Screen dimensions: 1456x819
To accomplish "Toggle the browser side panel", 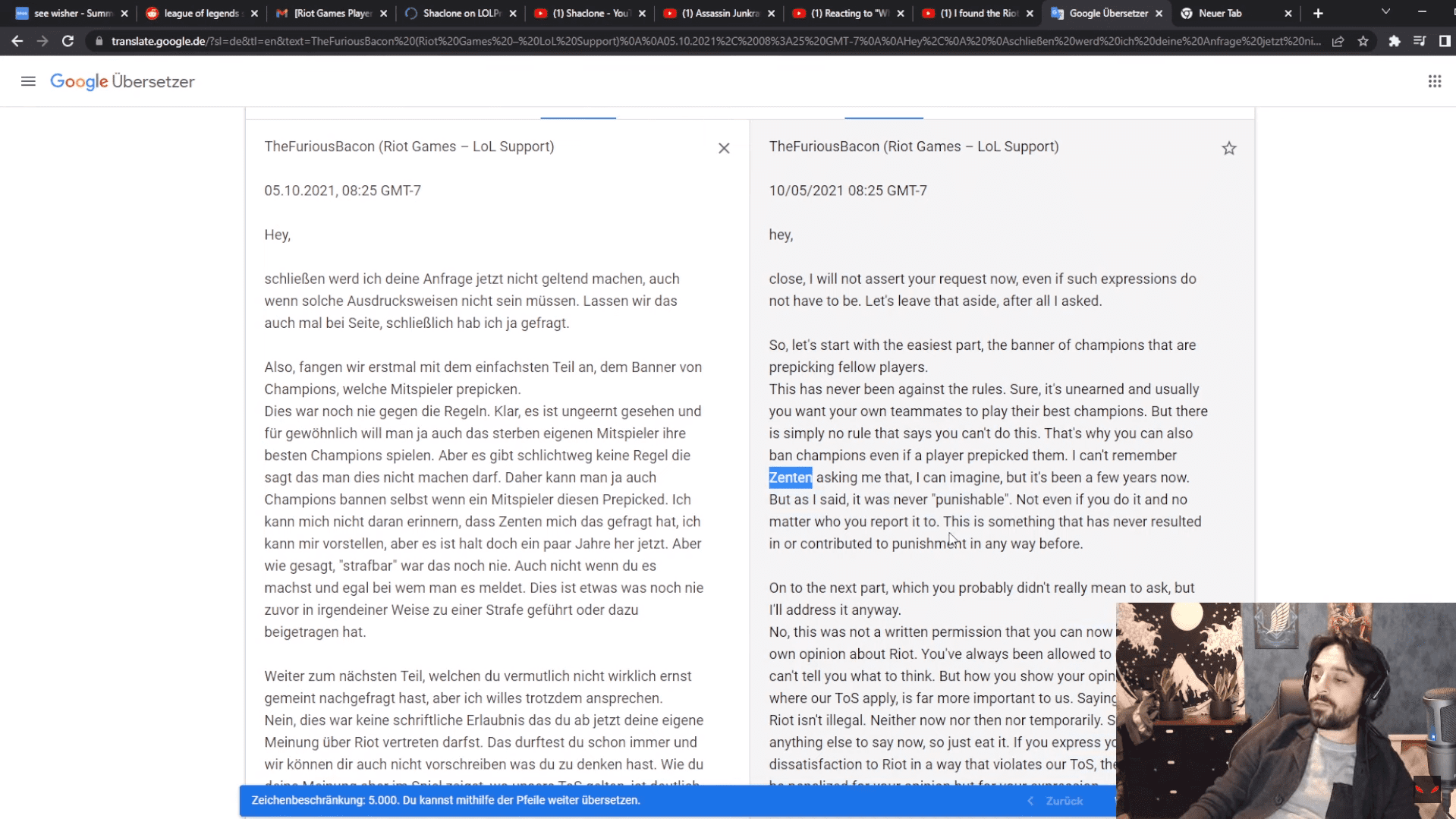I will (x=1444, y=41).
